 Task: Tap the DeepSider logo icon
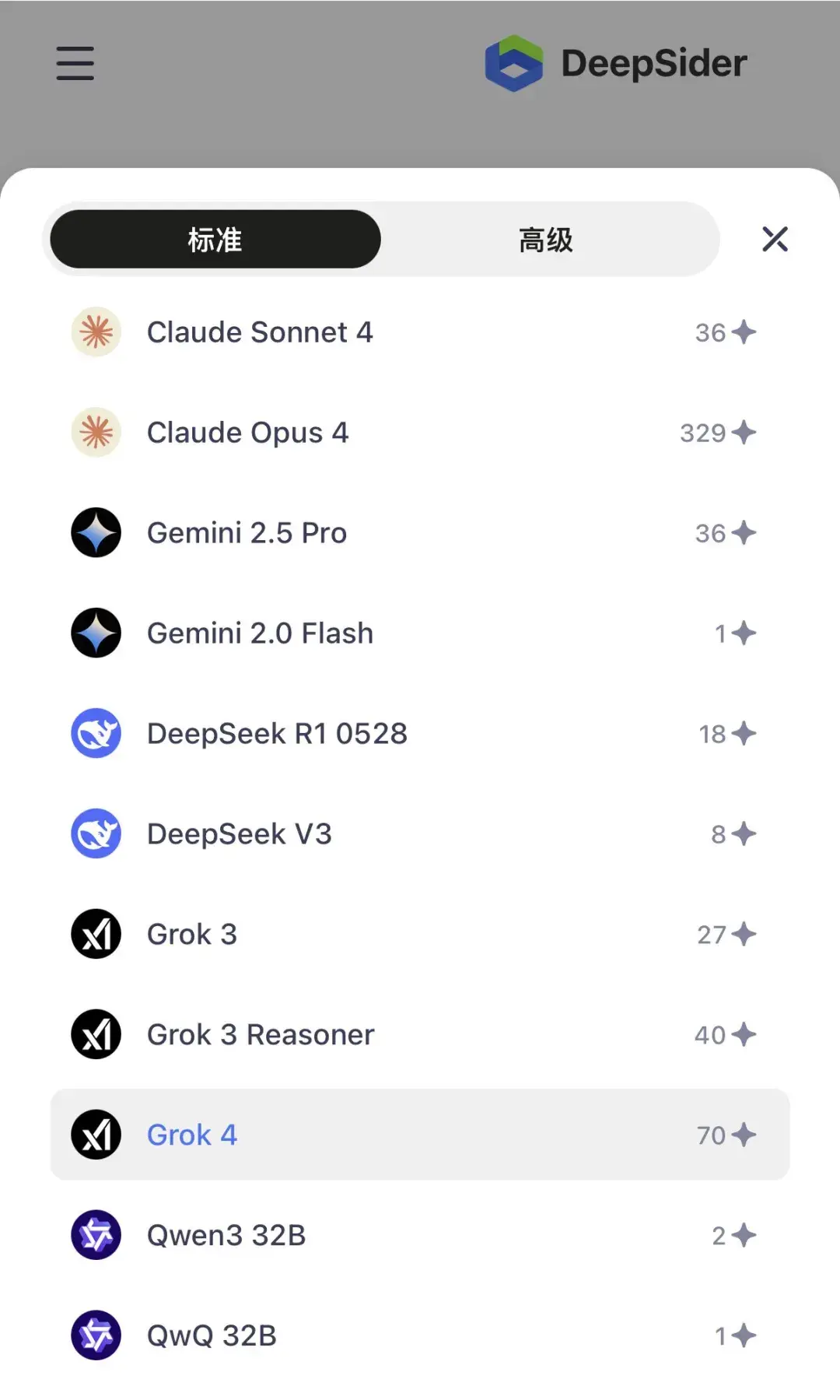click(513, 63)
